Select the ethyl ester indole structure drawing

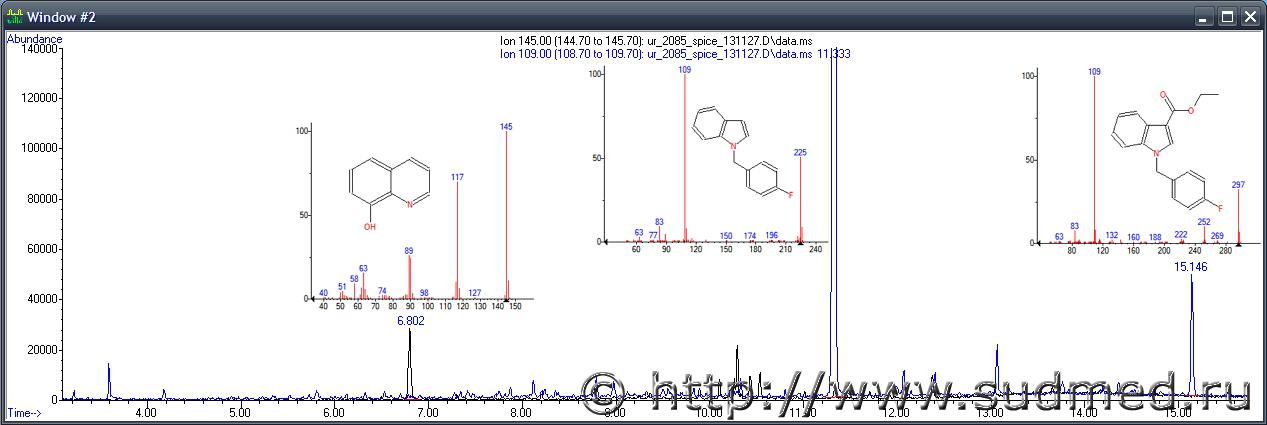1165,150
